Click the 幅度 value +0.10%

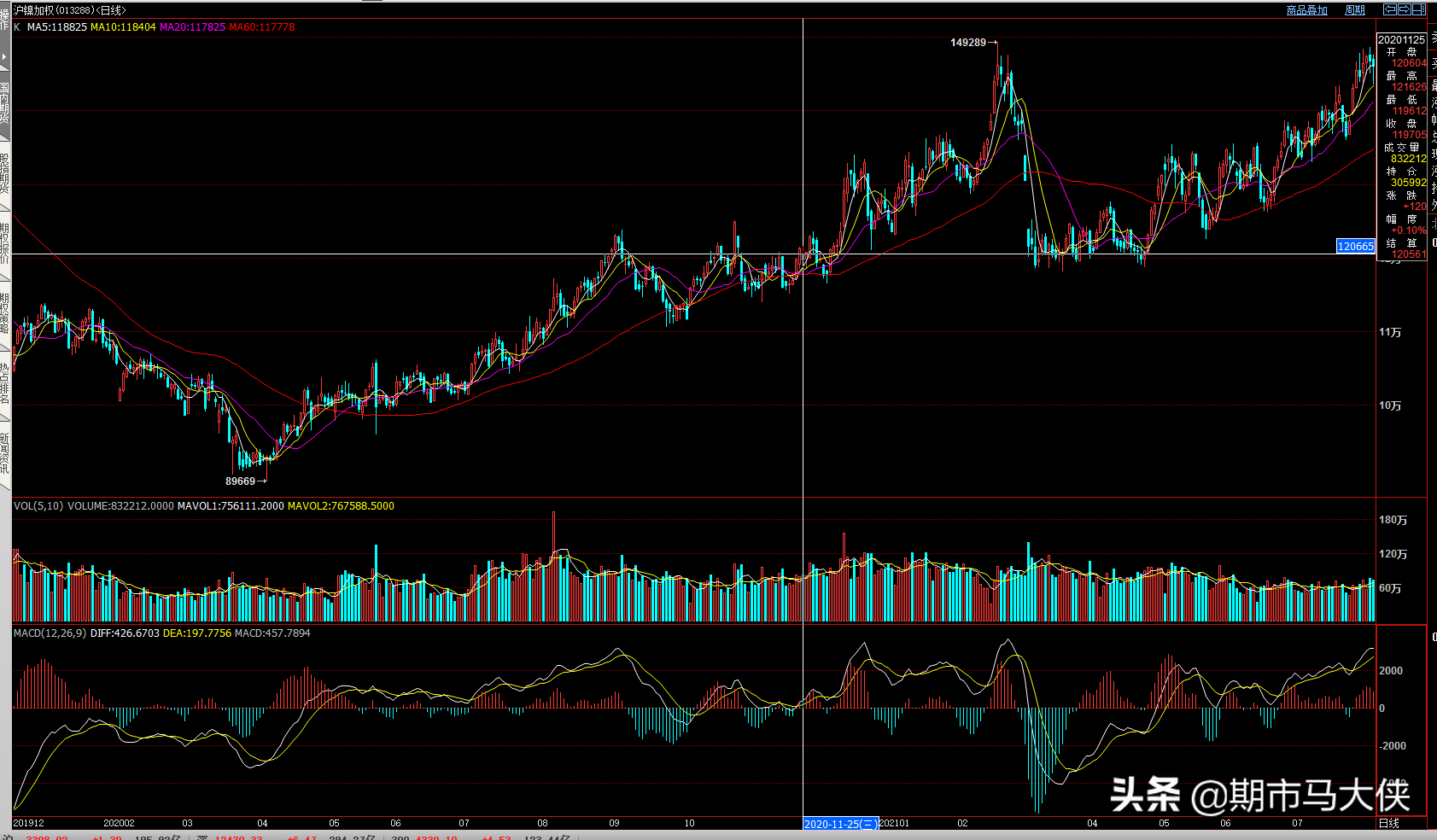tap(1408, 230)
